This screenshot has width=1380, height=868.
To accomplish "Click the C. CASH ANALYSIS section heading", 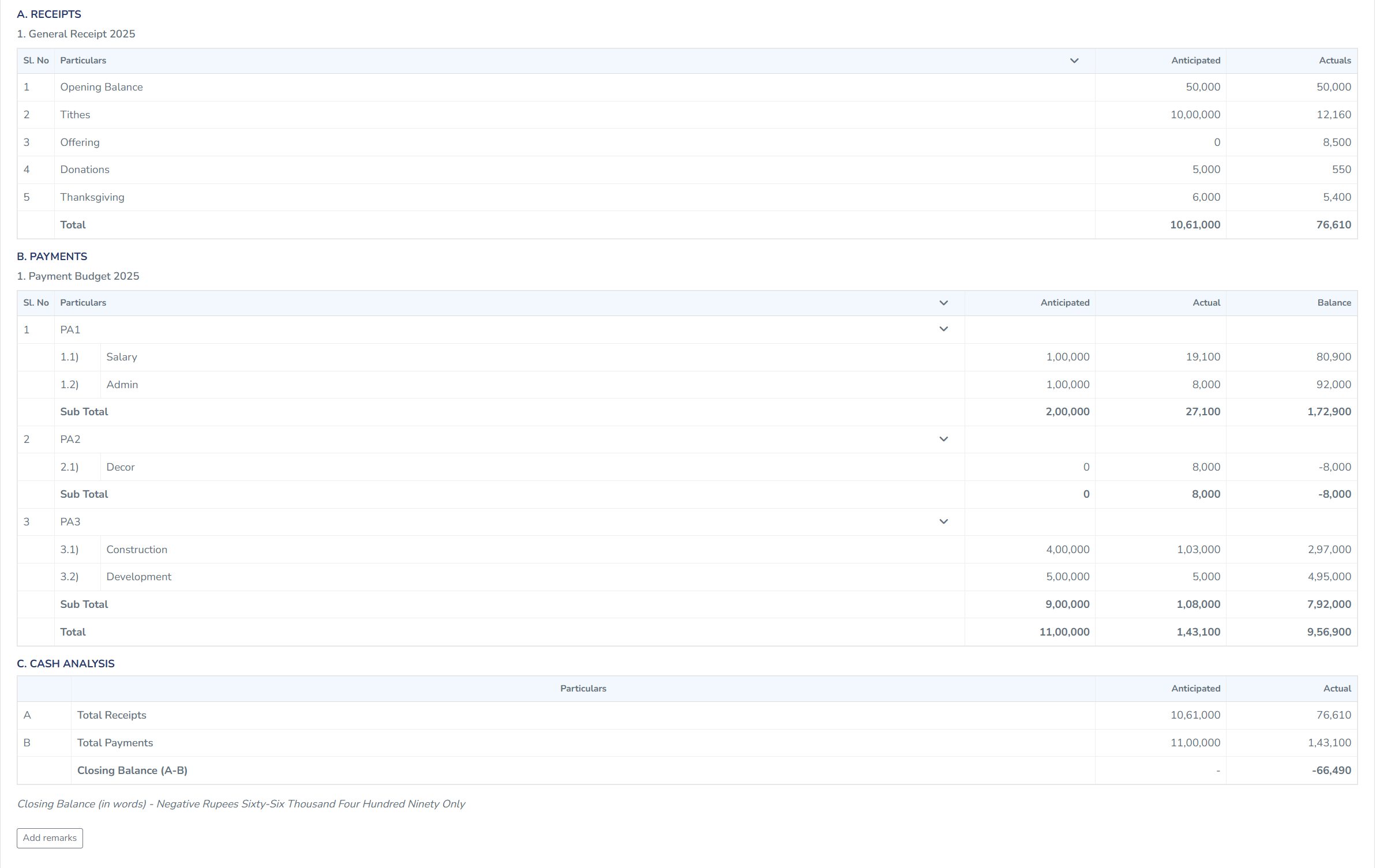I will (66, 664).
